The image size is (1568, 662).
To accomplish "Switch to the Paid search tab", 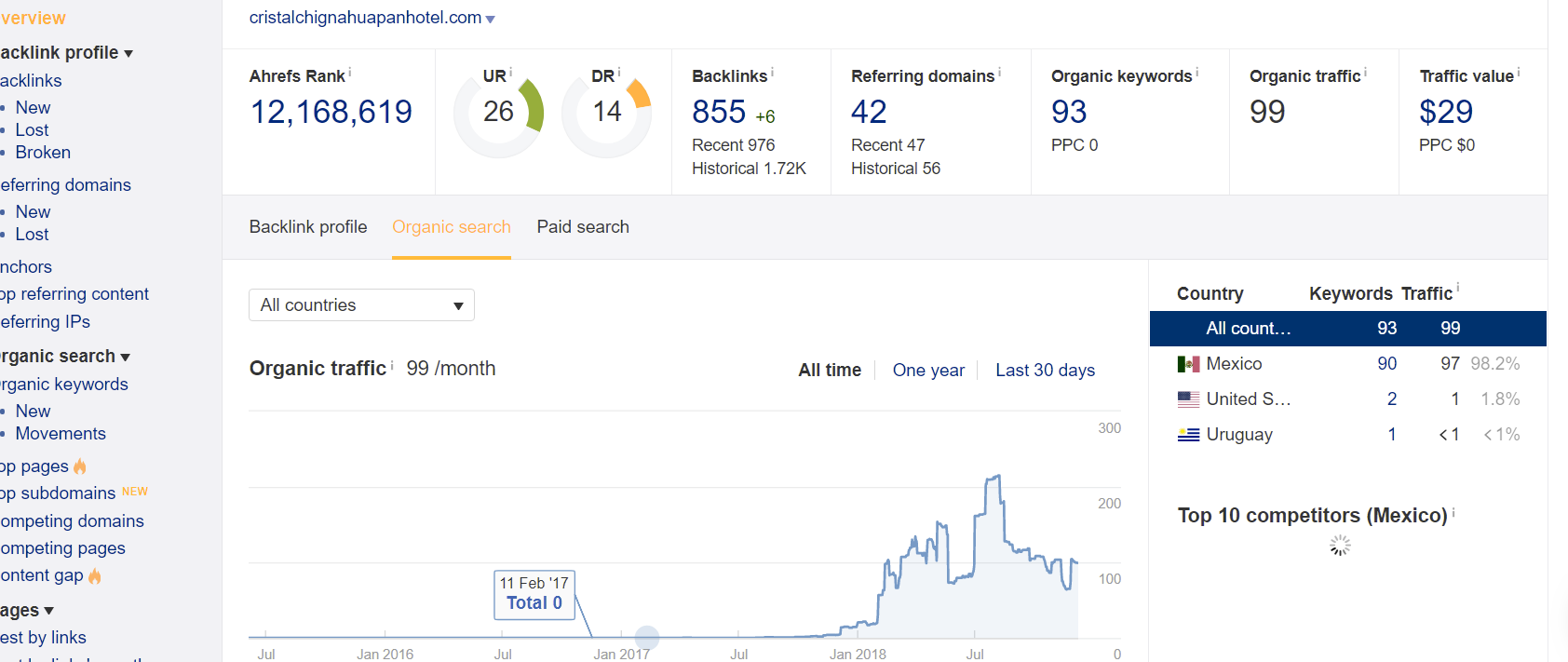I will [x=583, y=227].
